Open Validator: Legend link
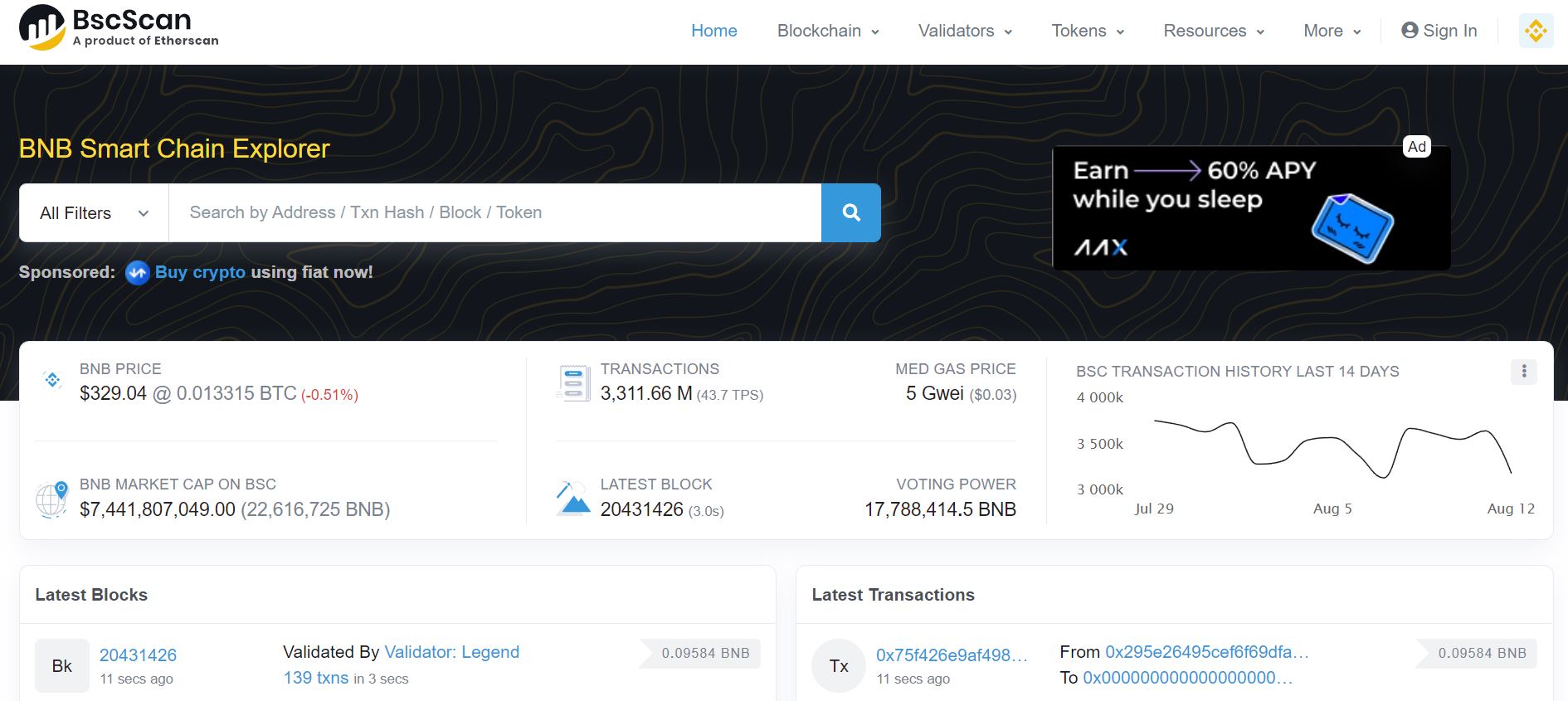The height and width of the screenshot is (701, 1568). tap(452, 652)
